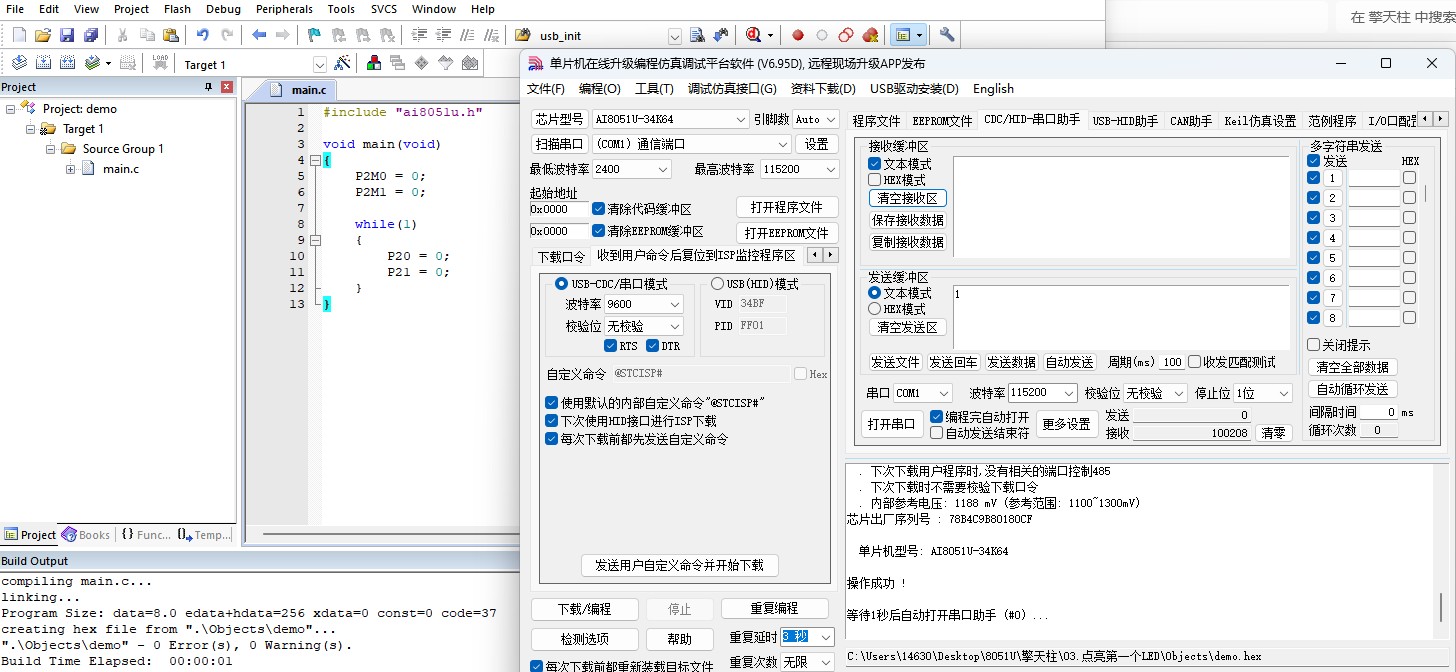
Task: Click the Rebuild all target files icon
Action: pos(67,63)
